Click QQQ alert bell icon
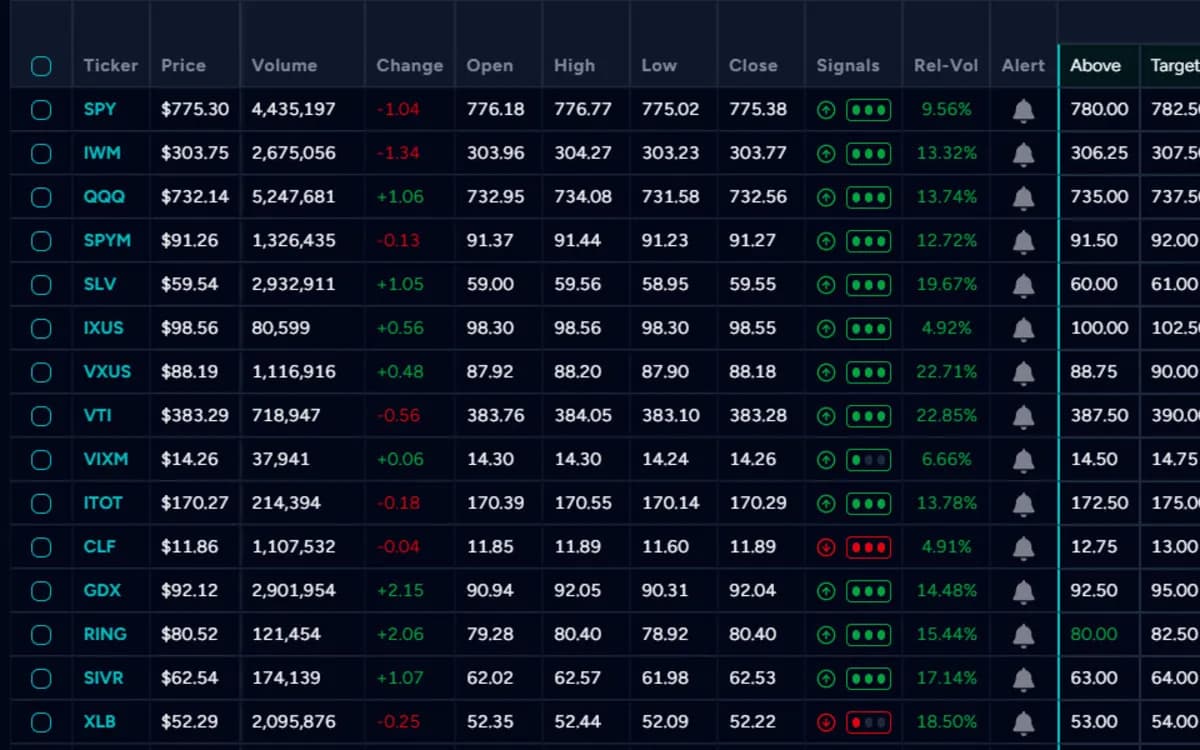1200x750 pixels. pos(1023,198)
